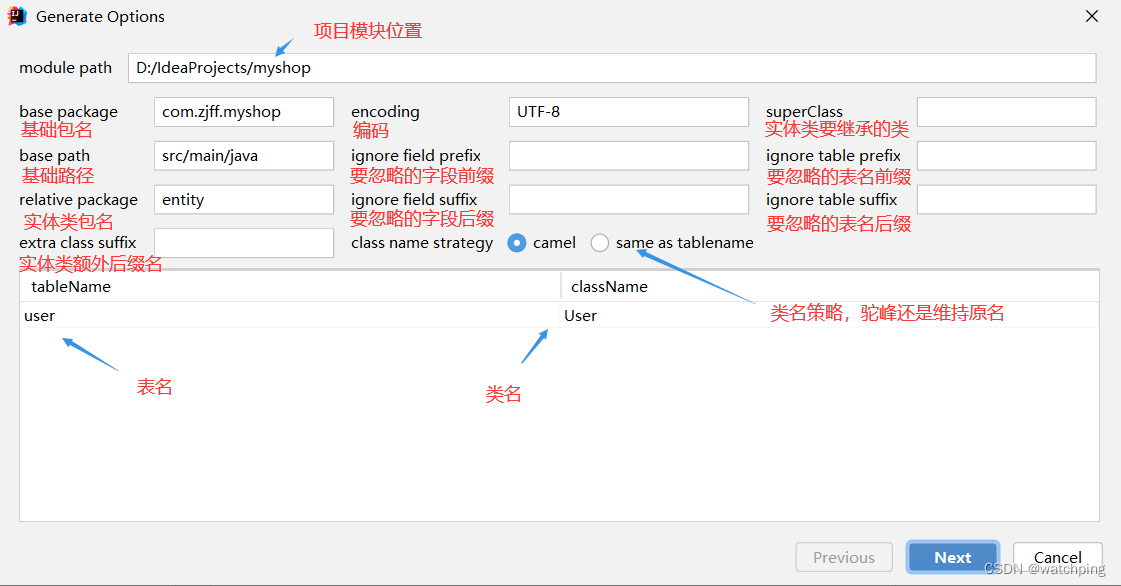Edit the encoding UTF-8 field
The width and height of the screenshot is (1121, 586).
[628, 112]
